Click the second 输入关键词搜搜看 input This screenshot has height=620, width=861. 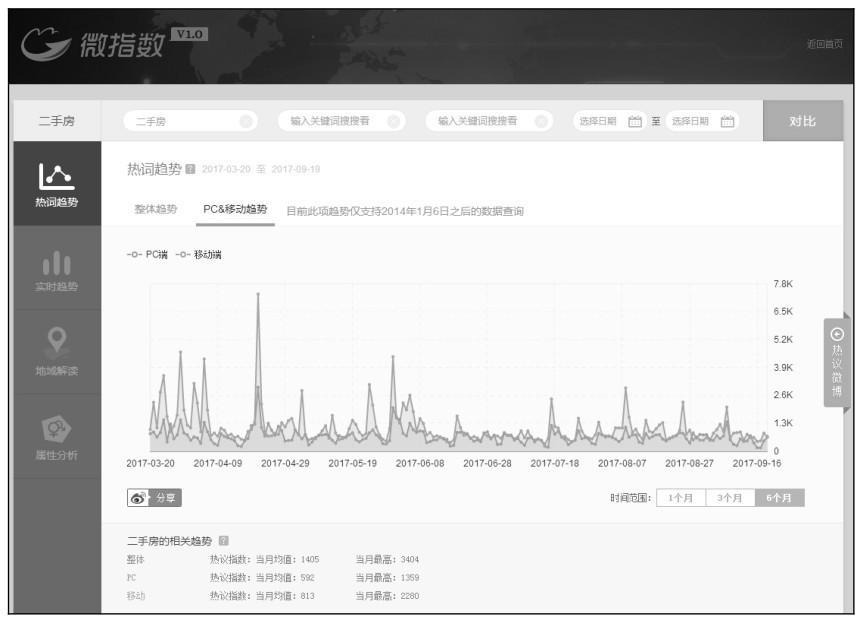342,121
